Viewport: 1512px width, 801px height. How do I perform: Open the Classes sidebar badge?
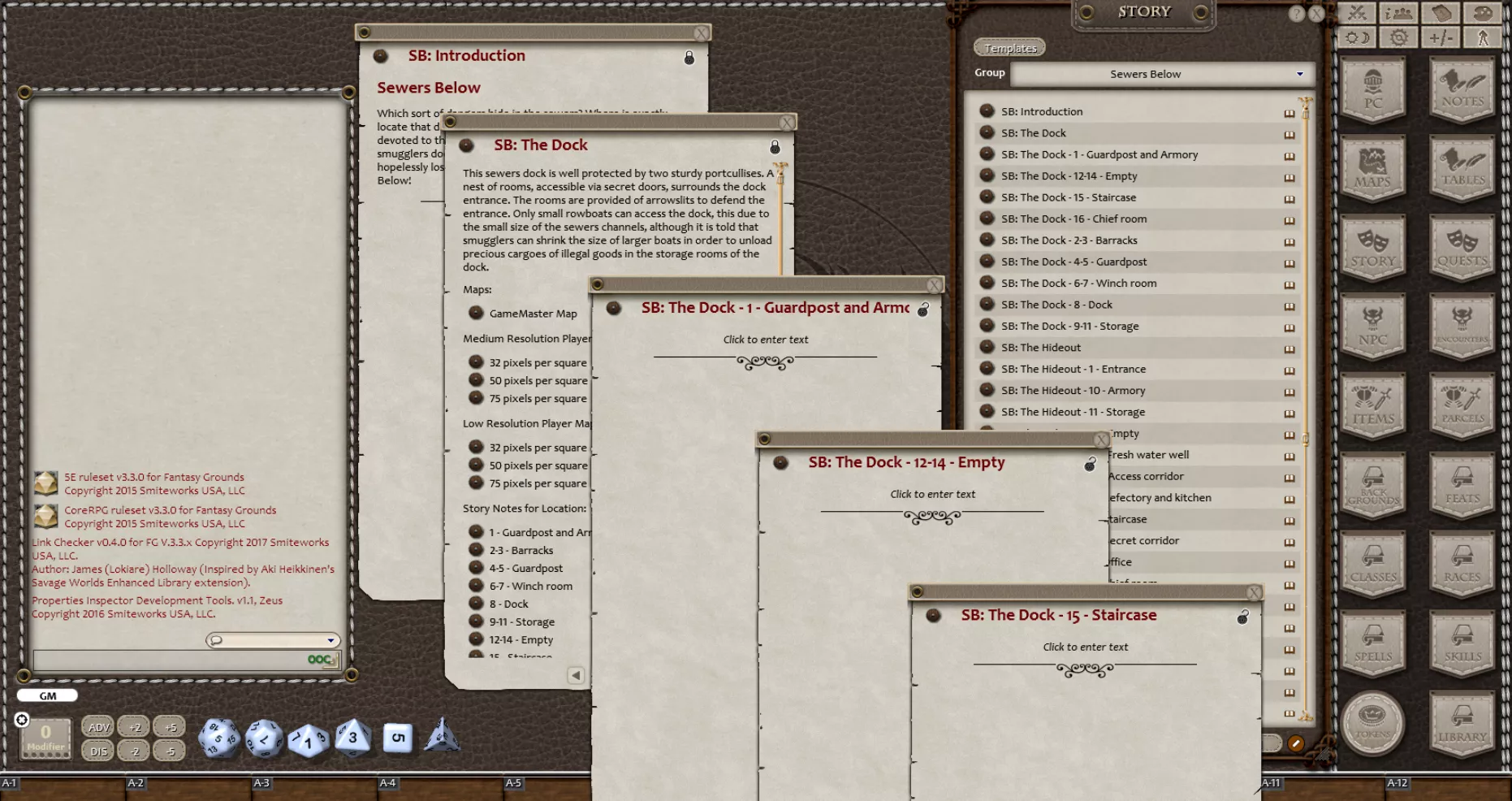(1373, 564)
